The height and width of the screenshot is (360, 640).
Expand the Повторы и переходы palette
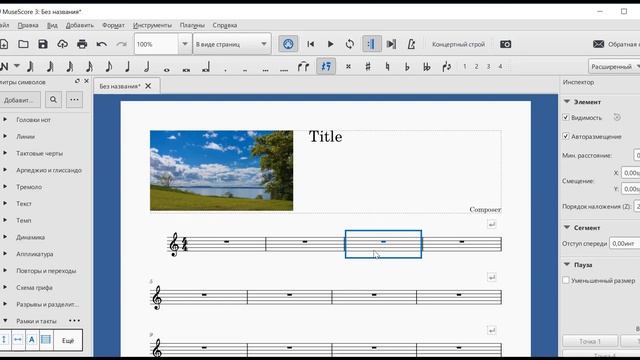(5, 270)
